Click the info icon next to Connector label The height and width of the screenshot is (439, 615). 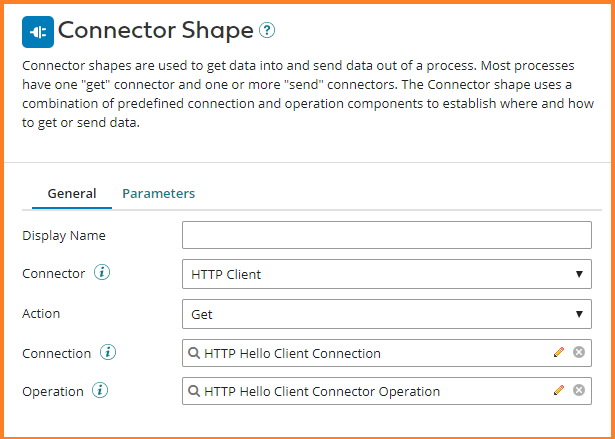click(x=101, y=273)
